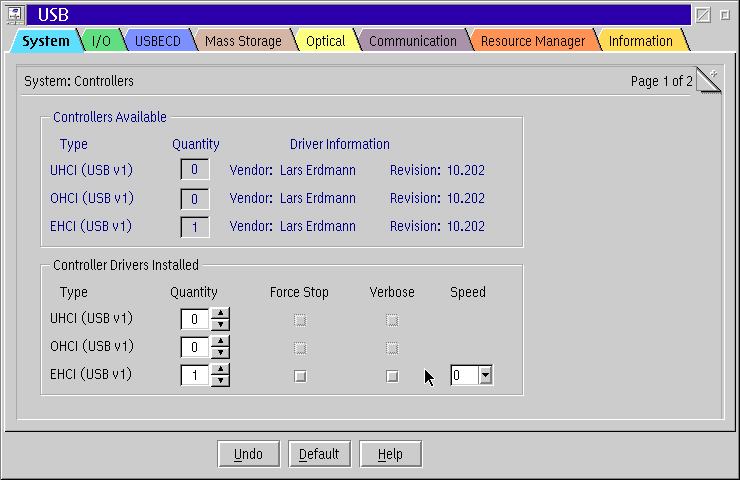Click 'System: Controllers' heading text

[x=79, y=81]
